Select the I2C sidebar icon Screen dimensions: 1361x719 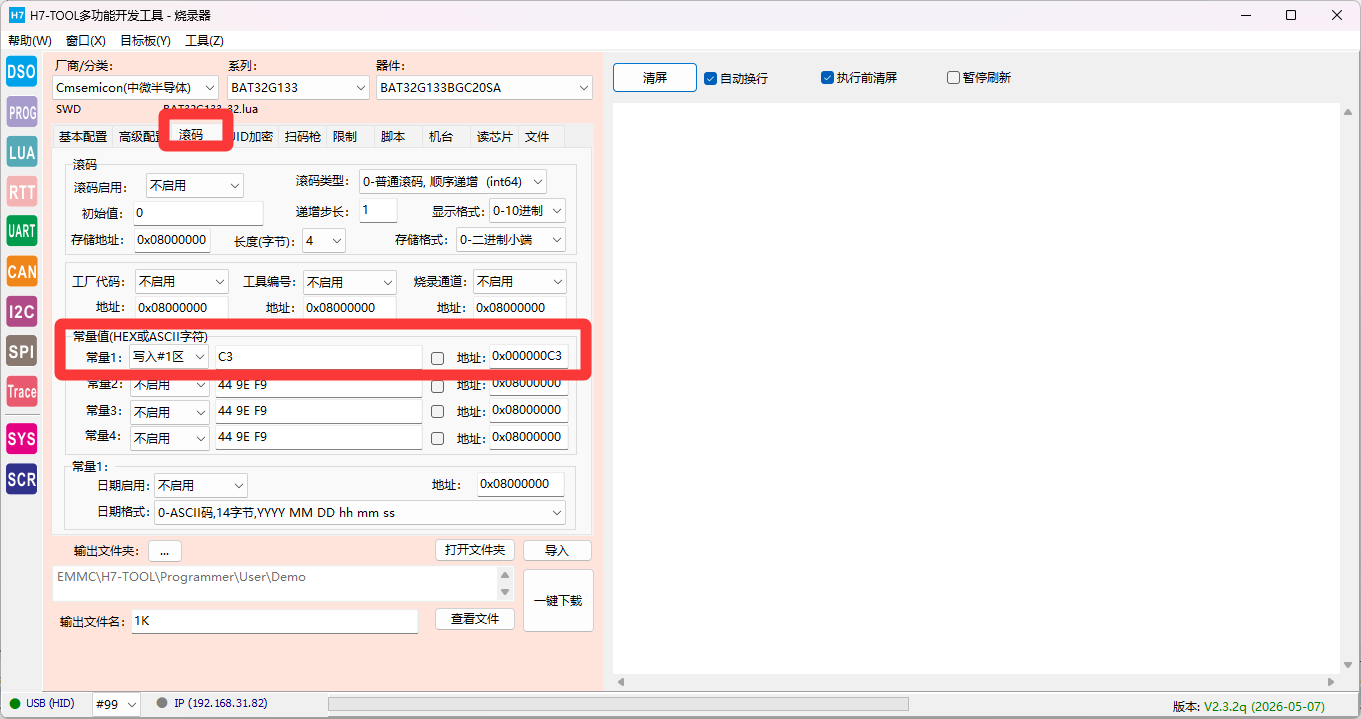point(22,312)
